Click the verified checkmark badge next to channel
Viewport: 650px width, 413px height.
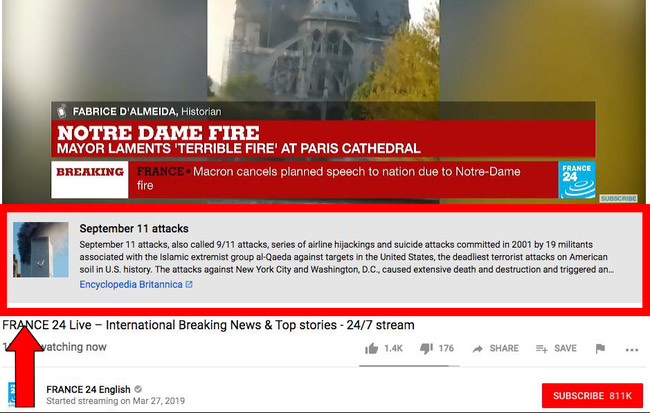138,389
